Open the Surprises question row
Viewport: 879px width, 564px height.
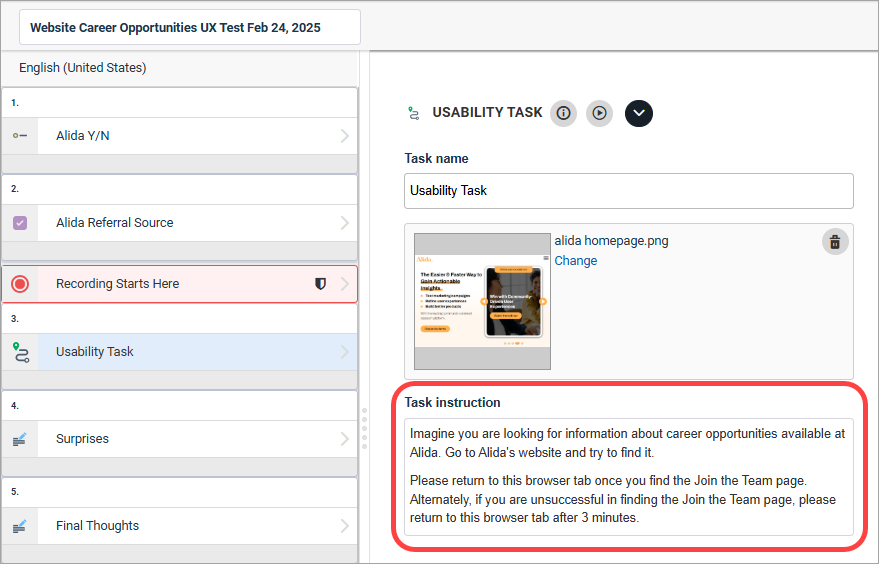(179, 439)
